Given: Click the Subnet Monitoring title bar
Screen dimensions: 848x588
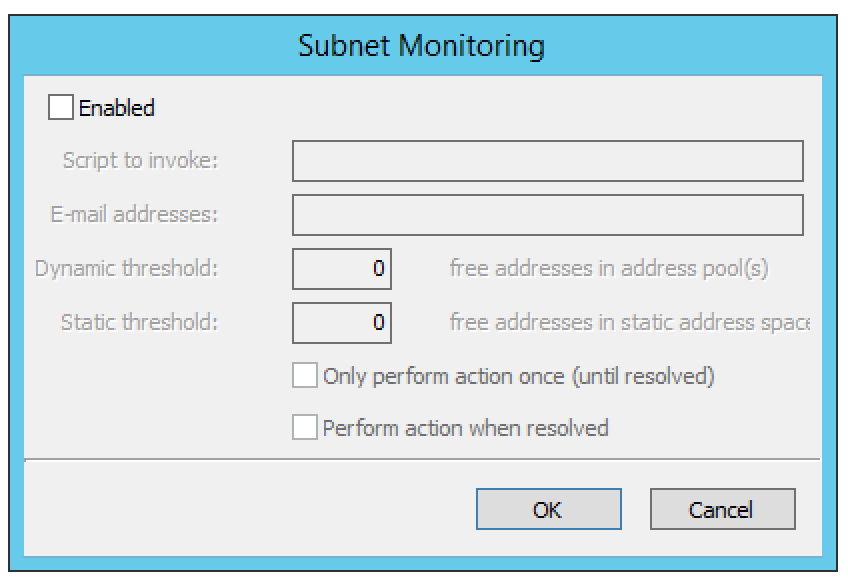Looking at the screenshot, I should pyautogui.click(x=422, y=45).
